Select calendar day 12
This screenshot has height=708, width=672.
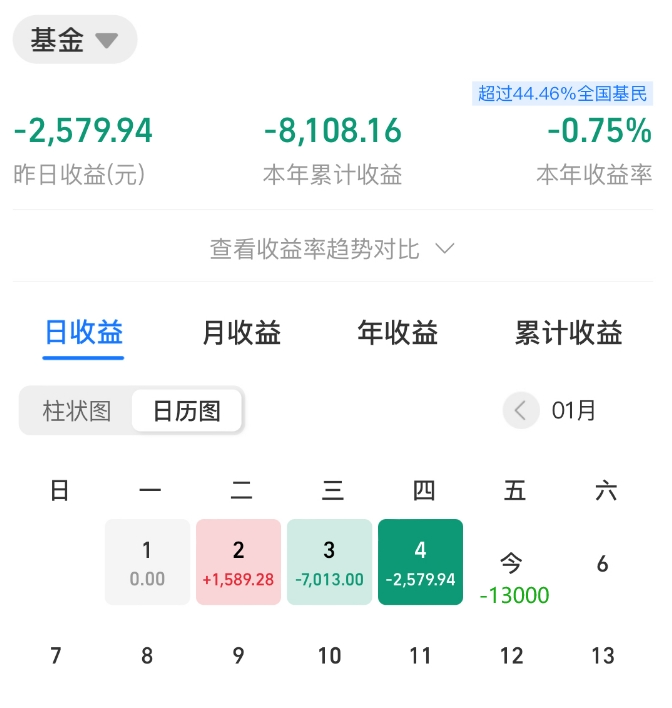pos(512,656)
